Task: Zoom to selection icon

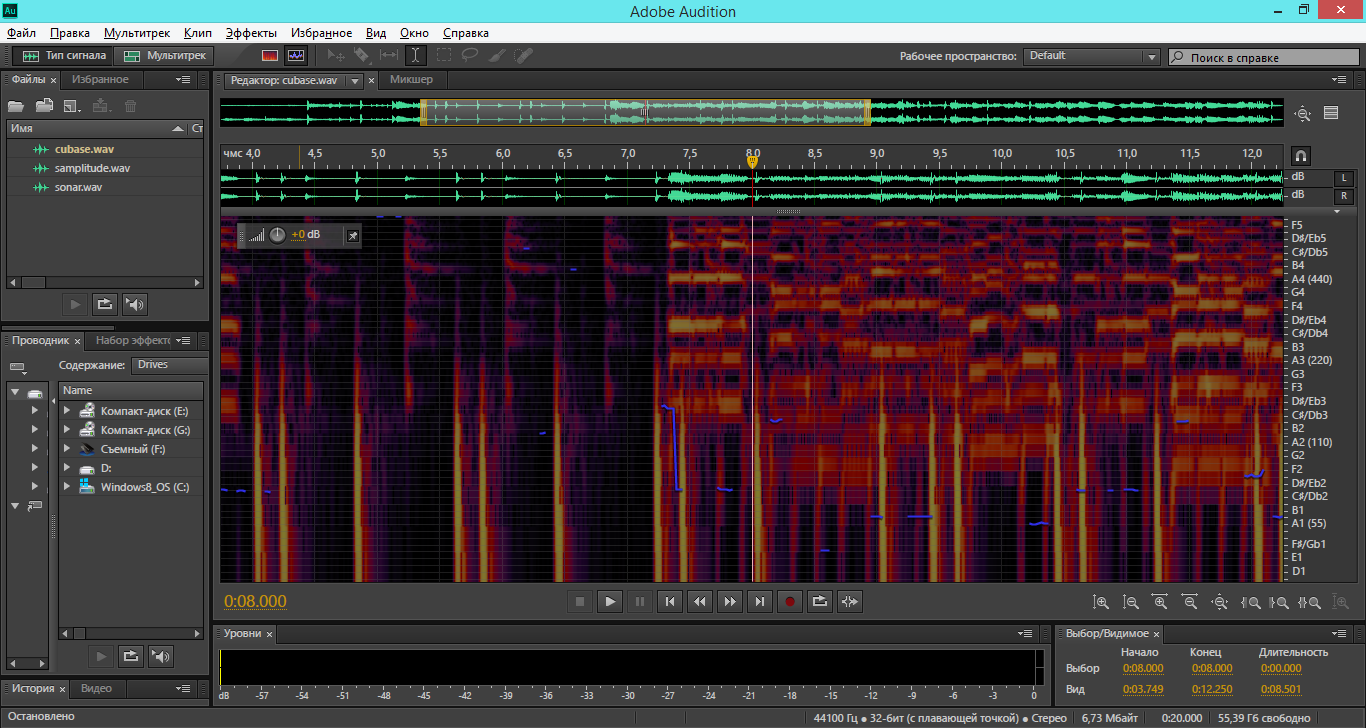Action: click(1309, 602)
